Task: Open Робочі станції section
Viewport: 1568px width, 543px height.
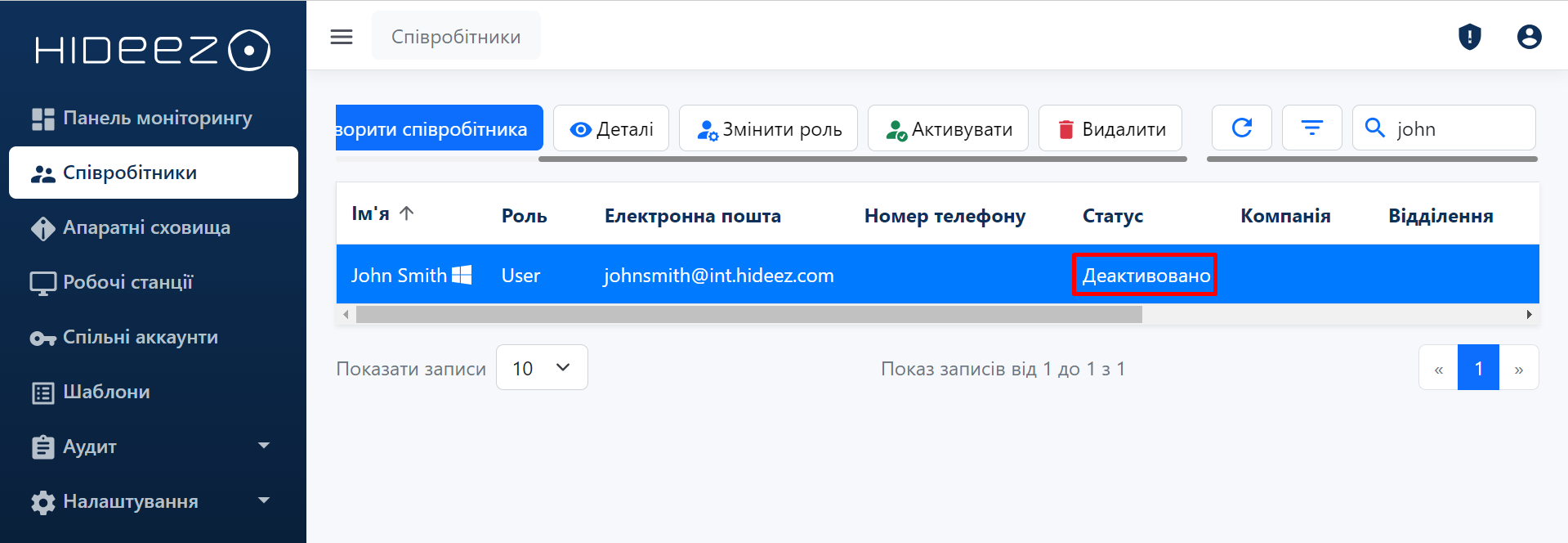Action: (x=127, y=282)
